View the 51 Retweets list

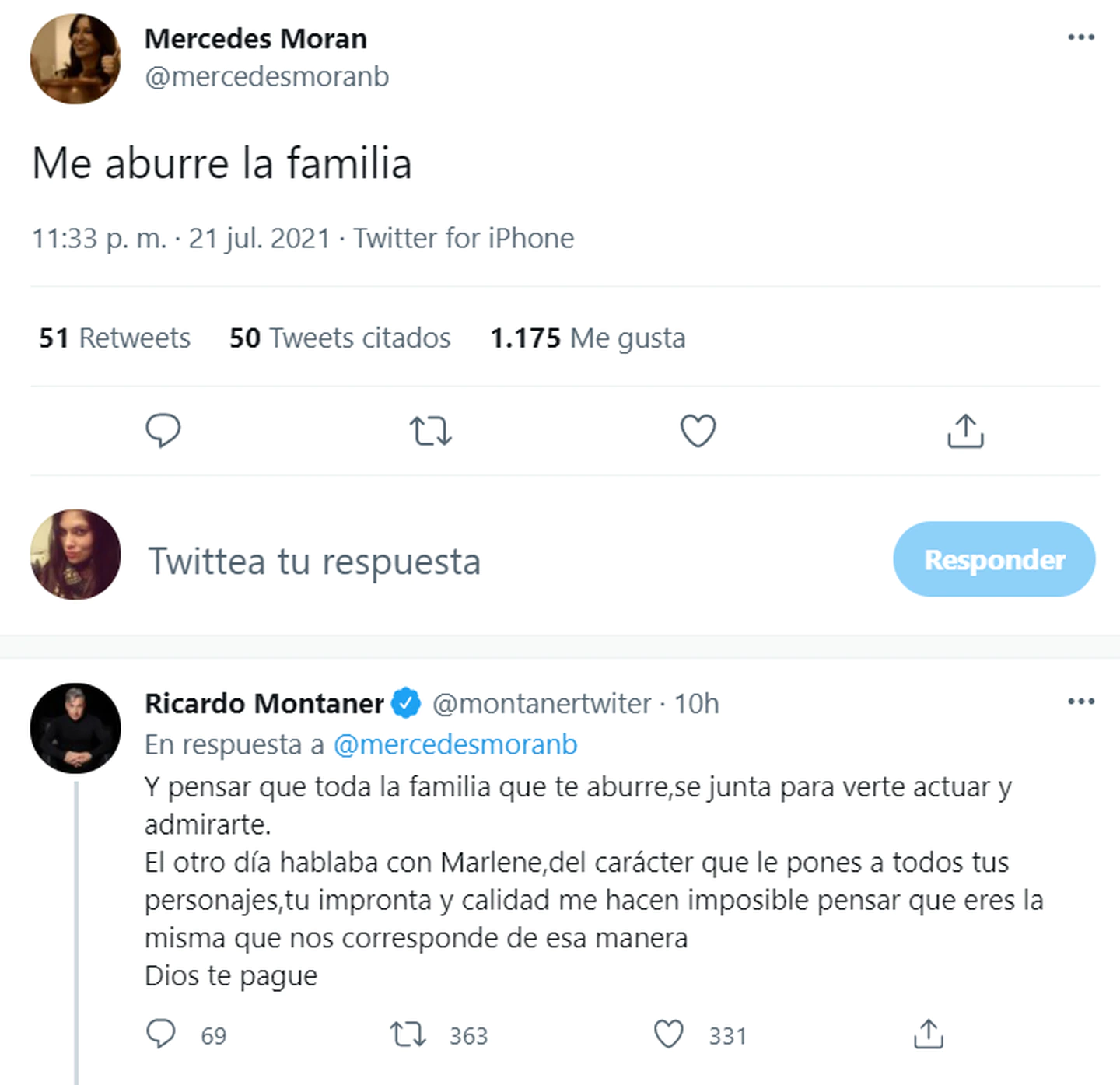click(x=114, y=338)
